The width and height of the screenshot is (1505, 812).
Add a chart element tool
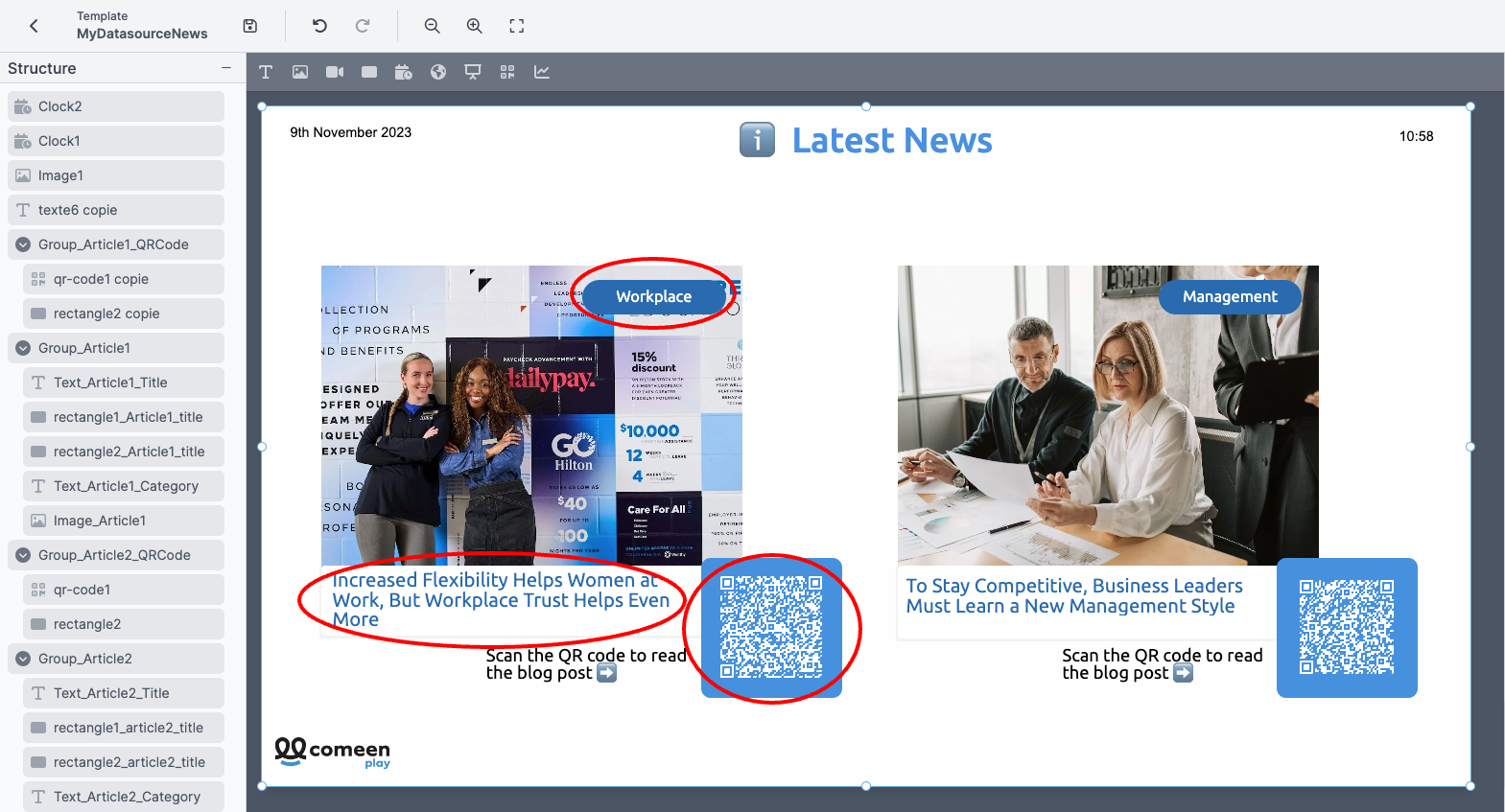542,72
